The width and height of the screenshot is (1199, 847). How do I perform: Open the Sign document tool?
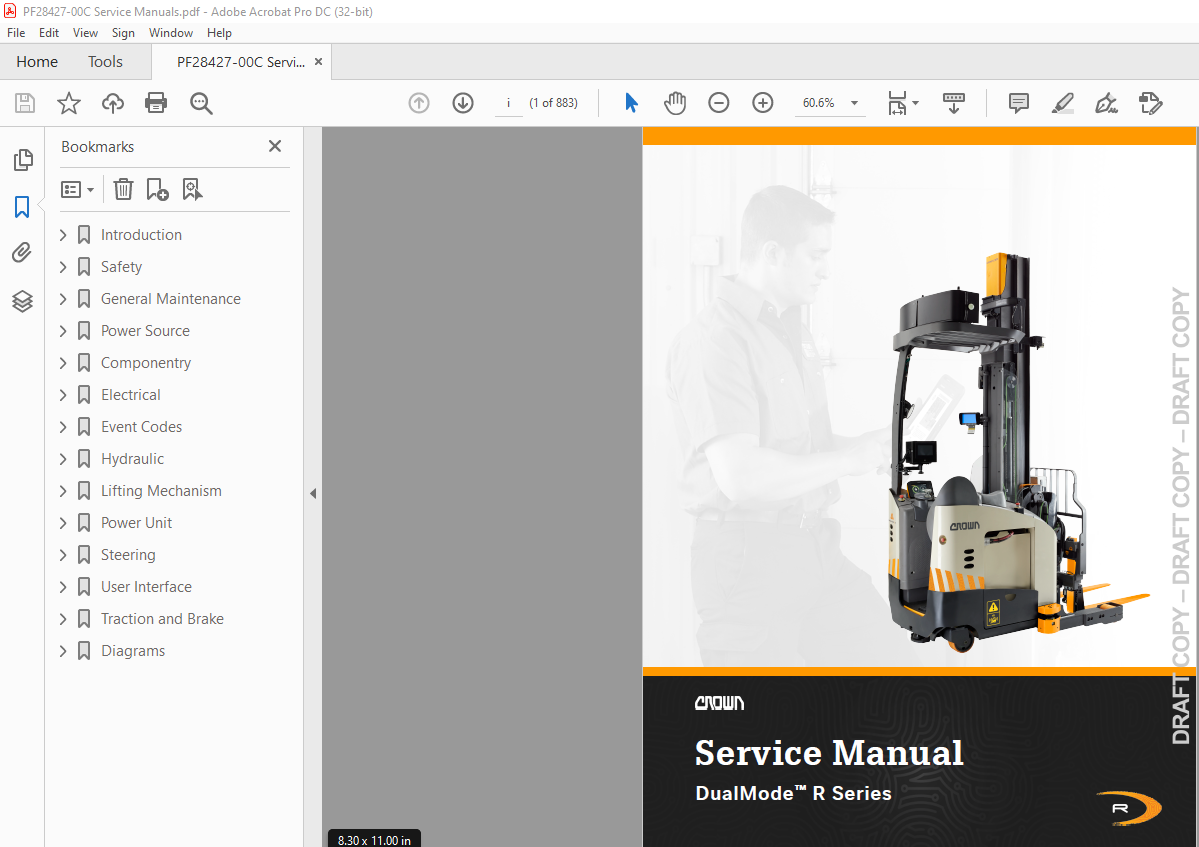coord(1106,102)
